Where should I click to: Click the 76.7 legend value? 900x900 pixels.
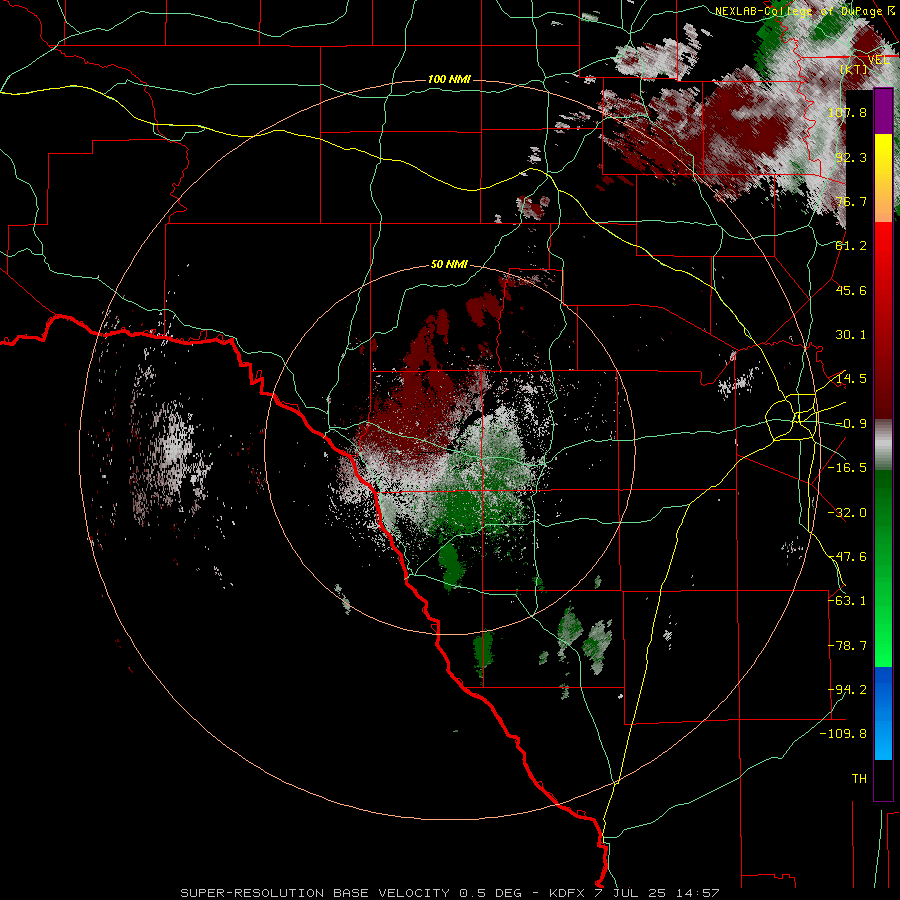(851, 201)
